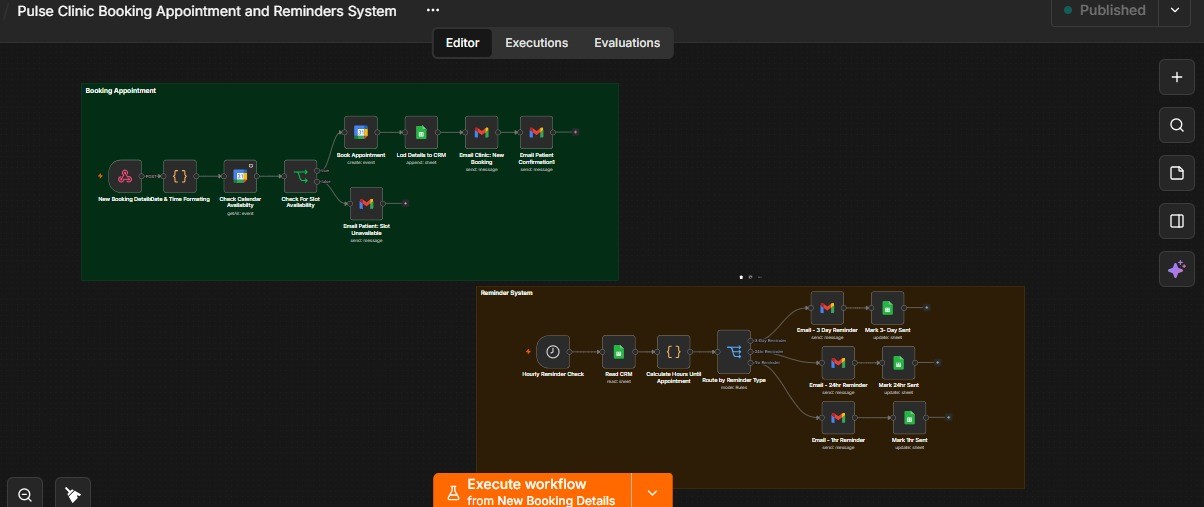The image size is (1204, 507).
Task: Open the Email Patient Confirmation Gmail node
Action: (x=536, y=132)
